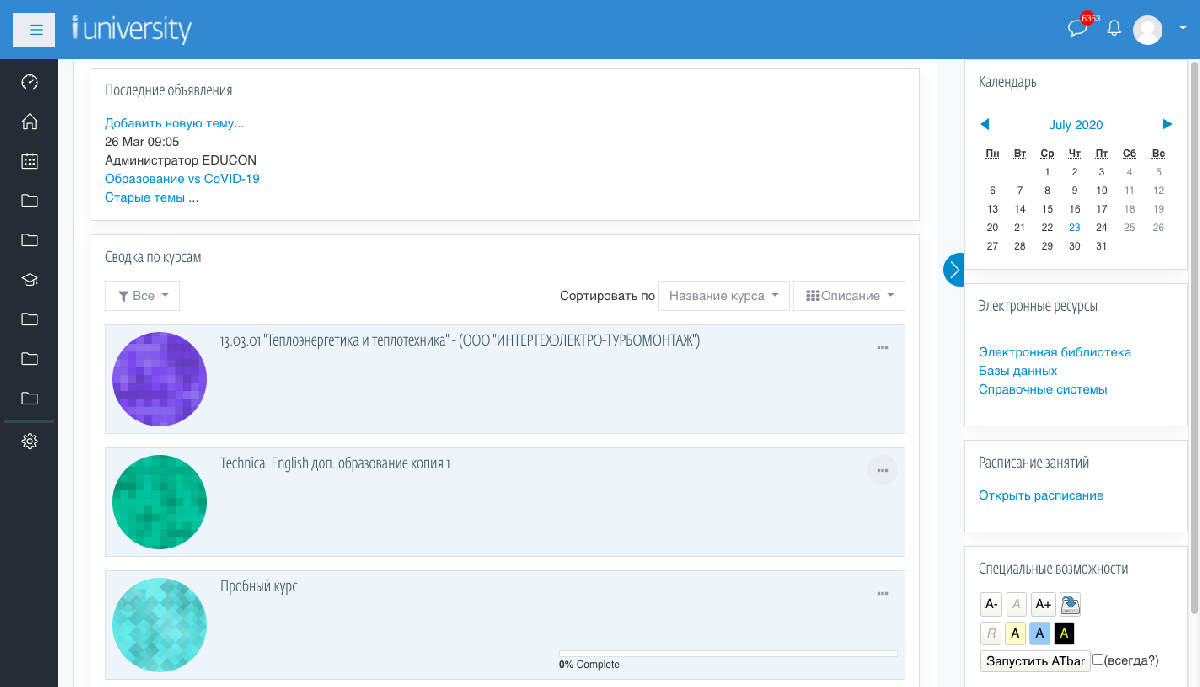Click the blue block drawer toggle arrow
Image resolution: width=1200 pixels, height=687 pixels.
pos(954,270)
